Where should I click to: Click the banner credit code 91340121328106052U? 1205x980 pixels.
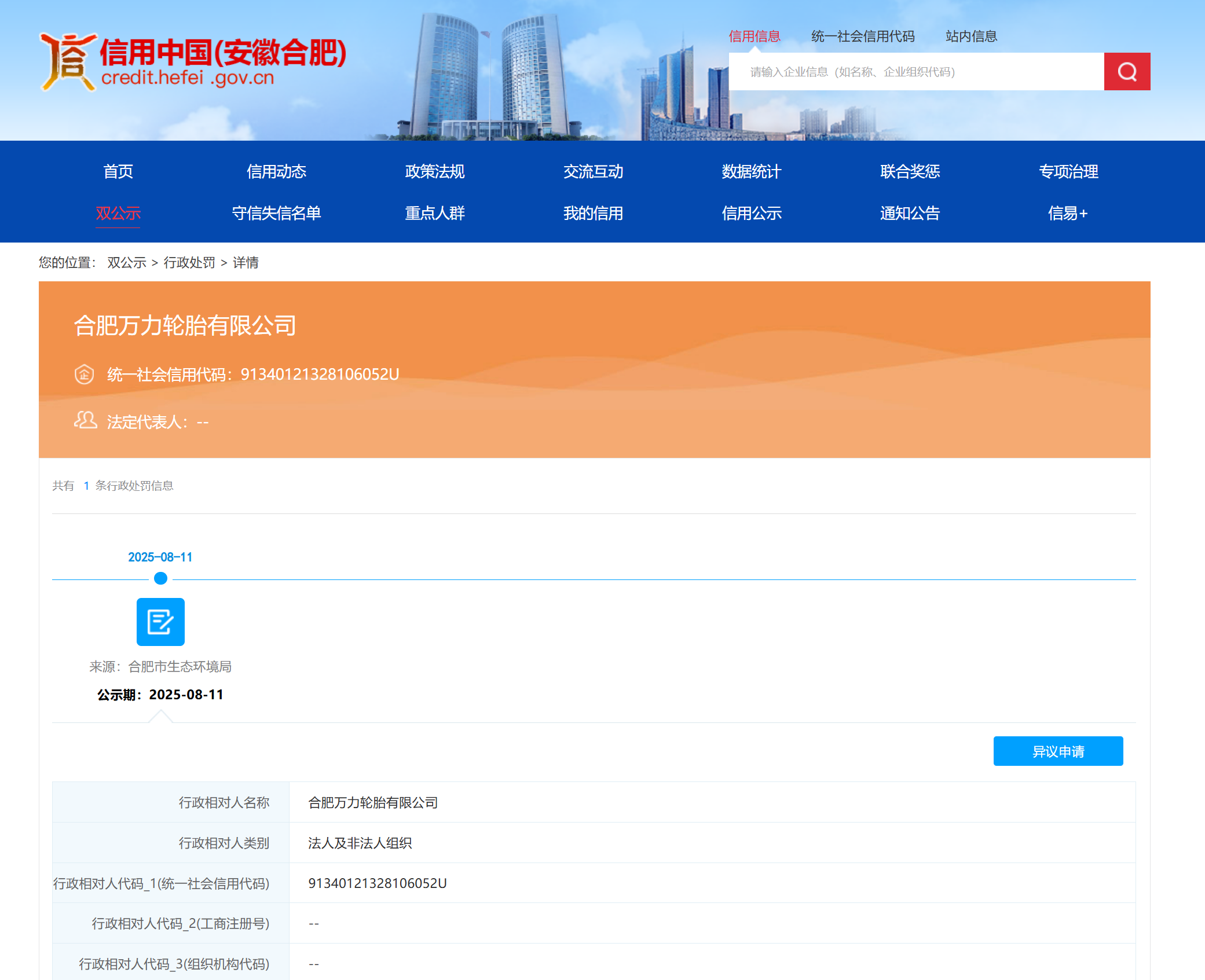[x=320, y=374]
